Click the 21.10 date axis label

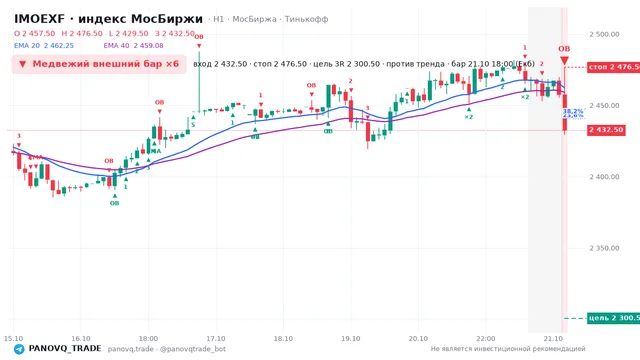(553, 339)
